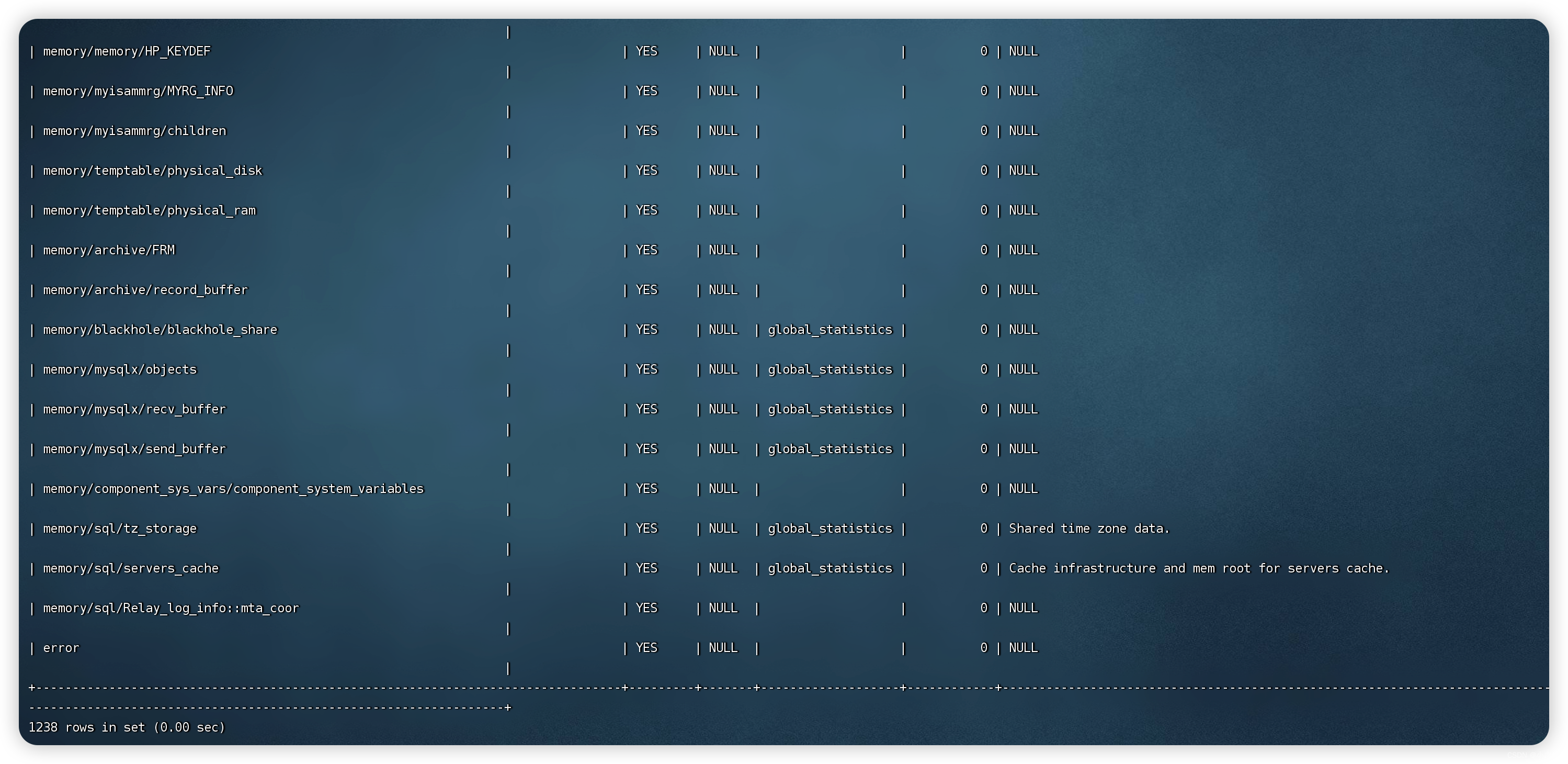
Task: Click memory/mysqlx/objects entry
Action: [x=120, y=369]
